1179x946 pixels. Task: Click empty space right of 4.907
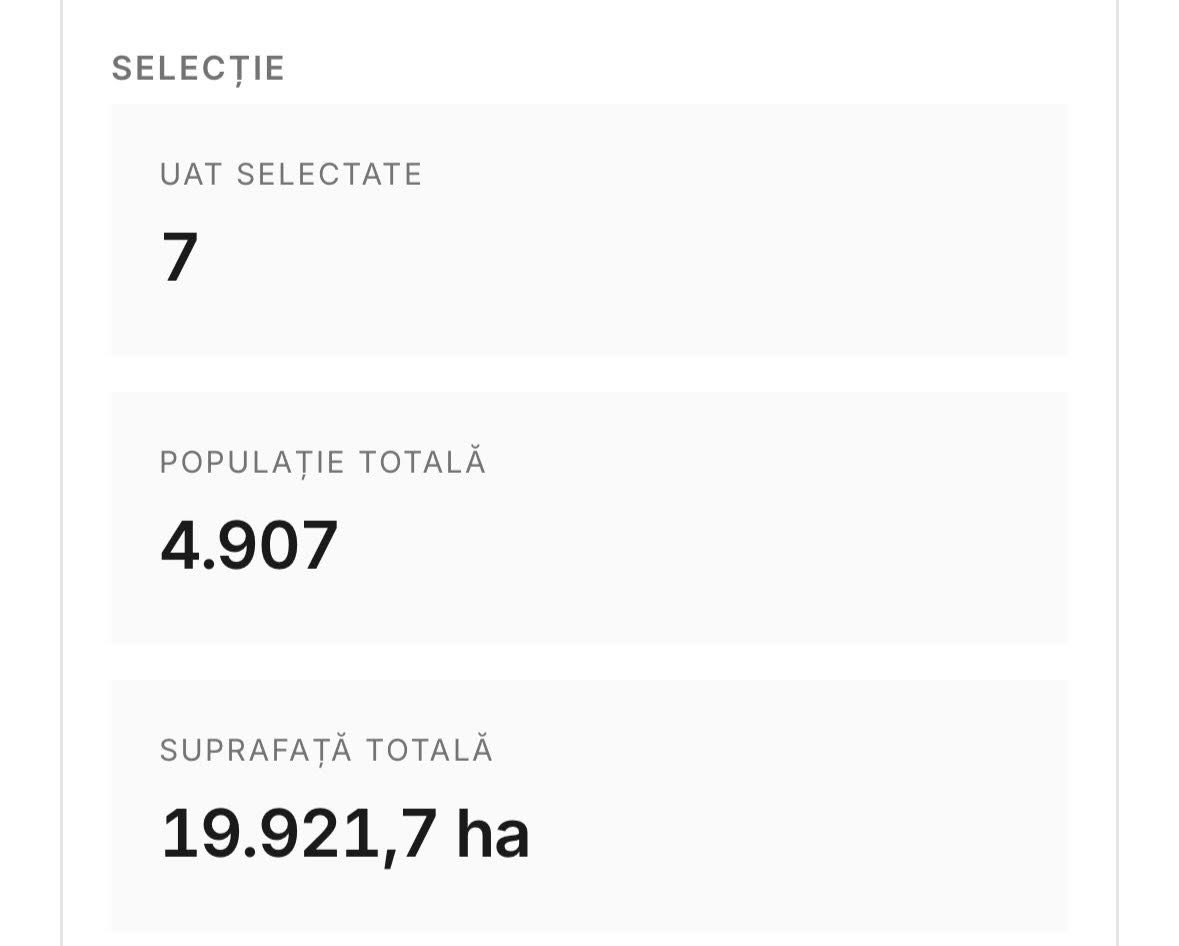700,546
